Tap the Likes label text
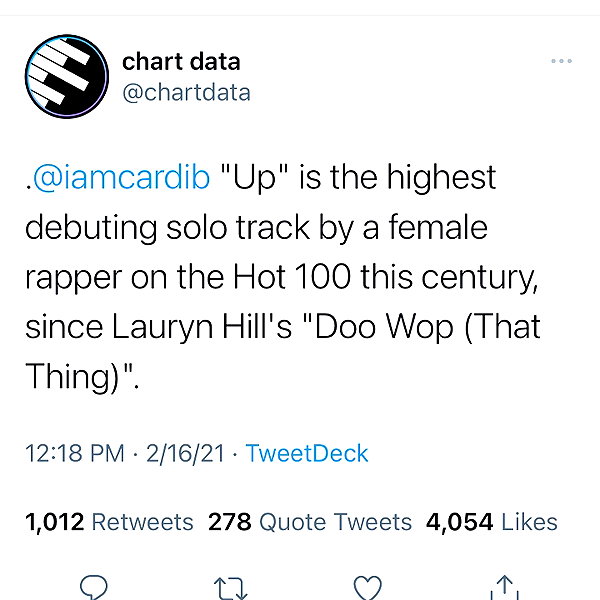 coord(530,522)
